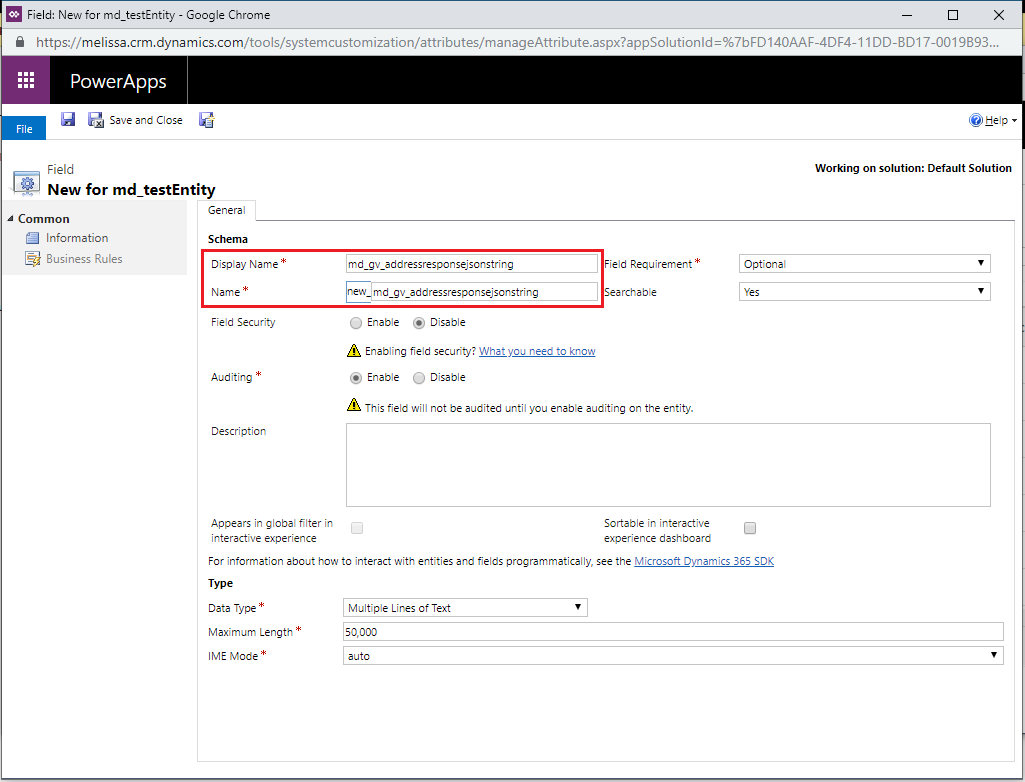This screenshot has width=1025, height=782.
Task: Close the Field window
Action: click(x=999, y=14)
